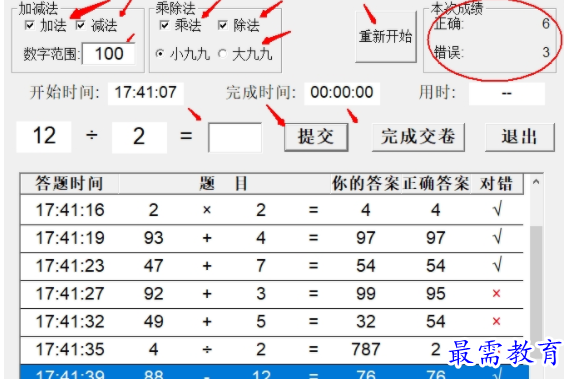Viewport: 570px width, 384px height.
Task: Select the row with time 17:41:35
Action: pyautogui.click(x=272, y=349)
